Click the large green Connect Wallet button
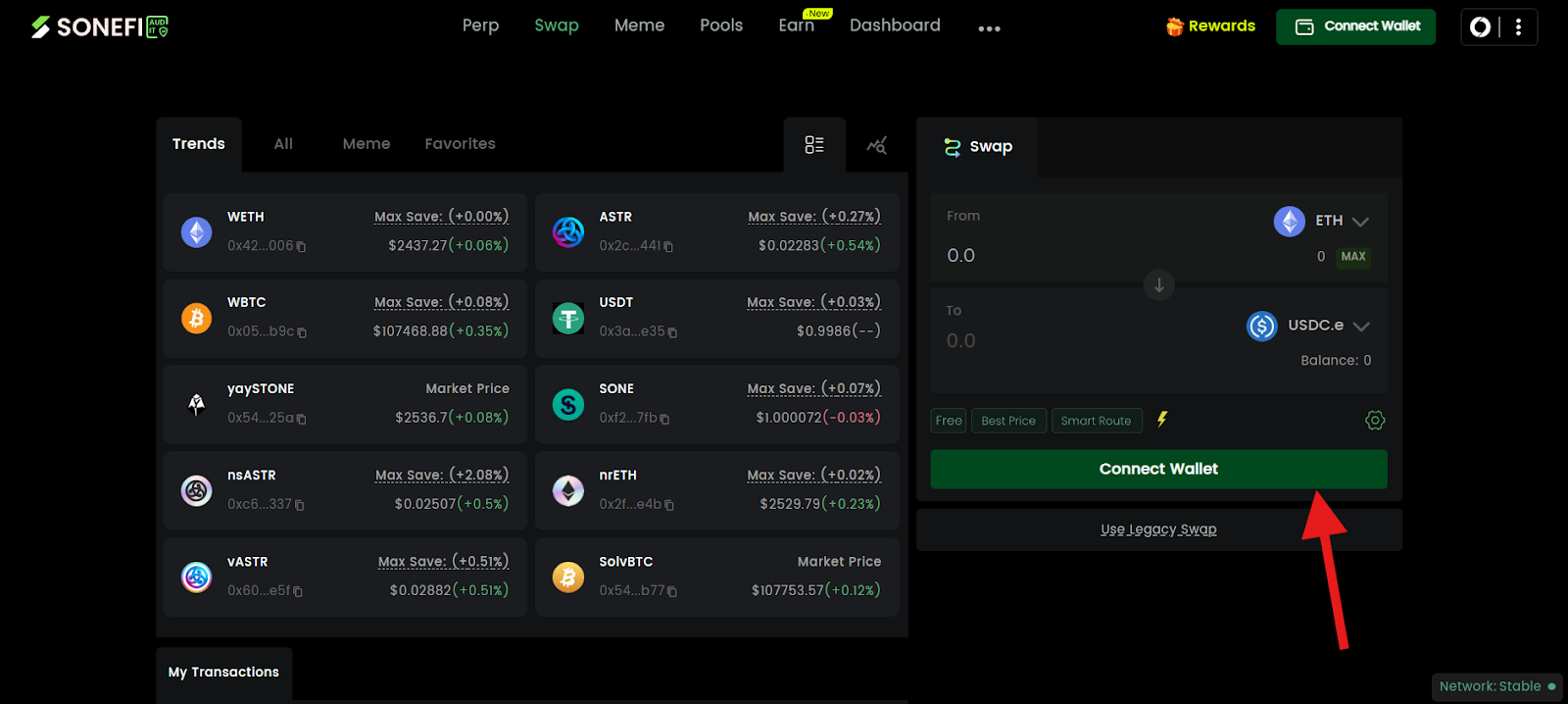Image resolution: width=1568 pixels, height=704 pixels. [x=1158, y=470]
